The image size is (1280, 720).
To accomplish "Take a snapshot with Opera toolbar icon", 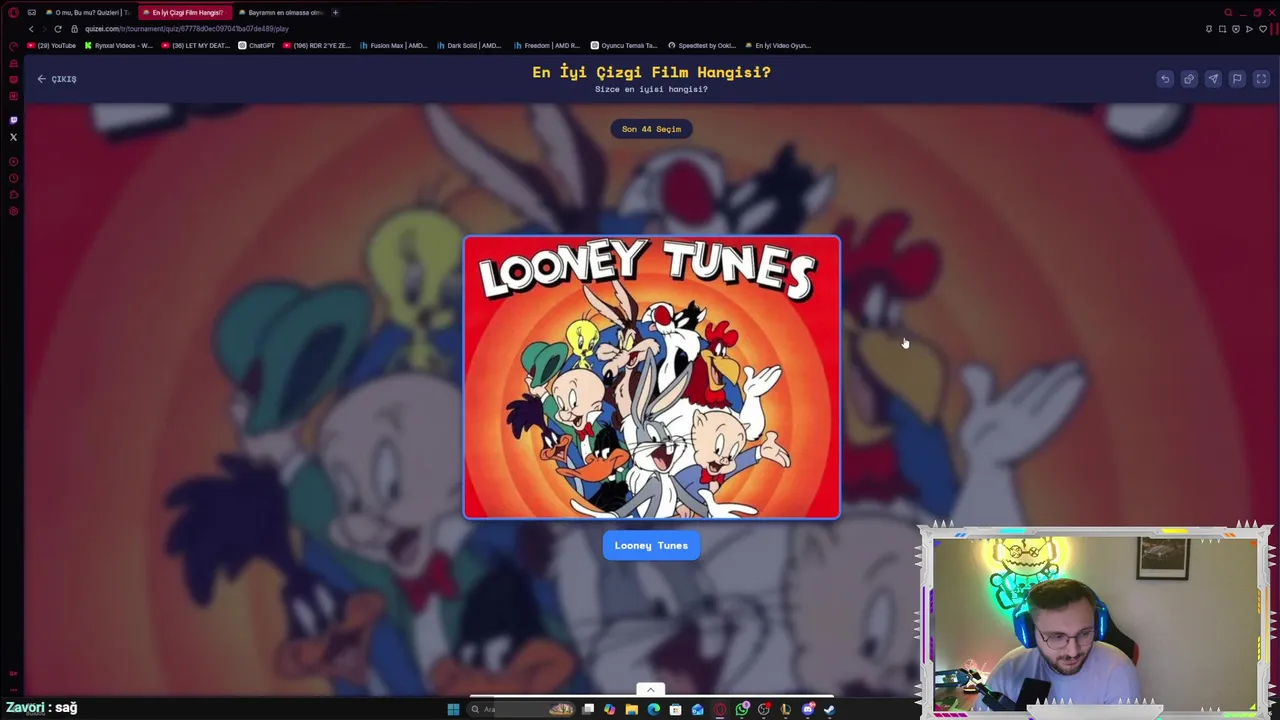I will click(x=1222, y=29).
